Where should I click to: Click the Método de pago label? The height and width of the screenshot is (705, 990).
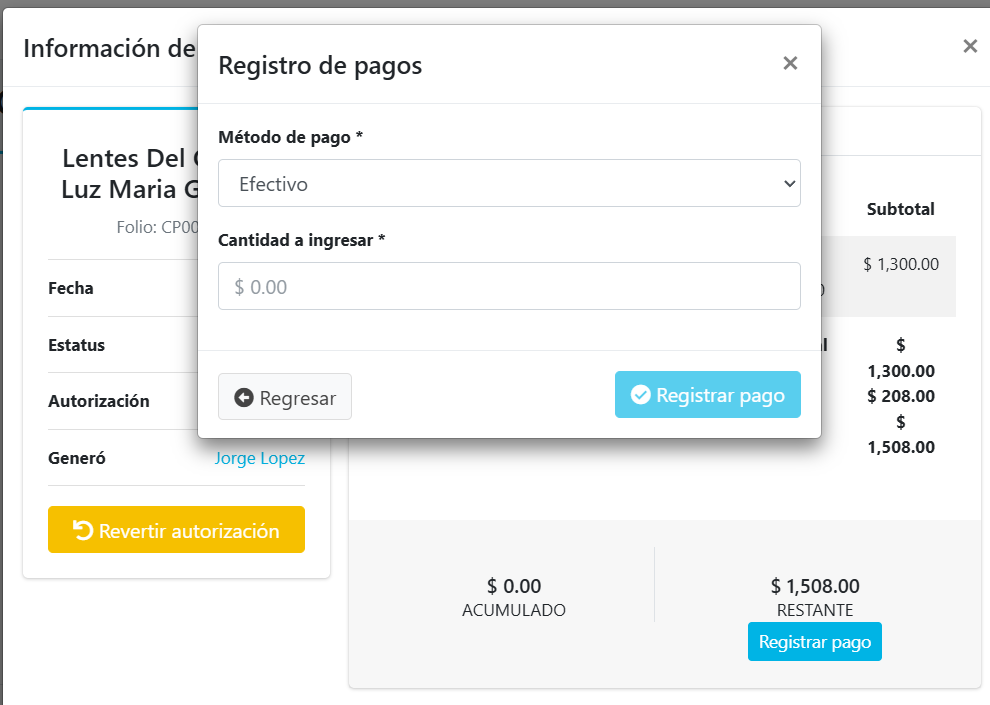point(290,137)
